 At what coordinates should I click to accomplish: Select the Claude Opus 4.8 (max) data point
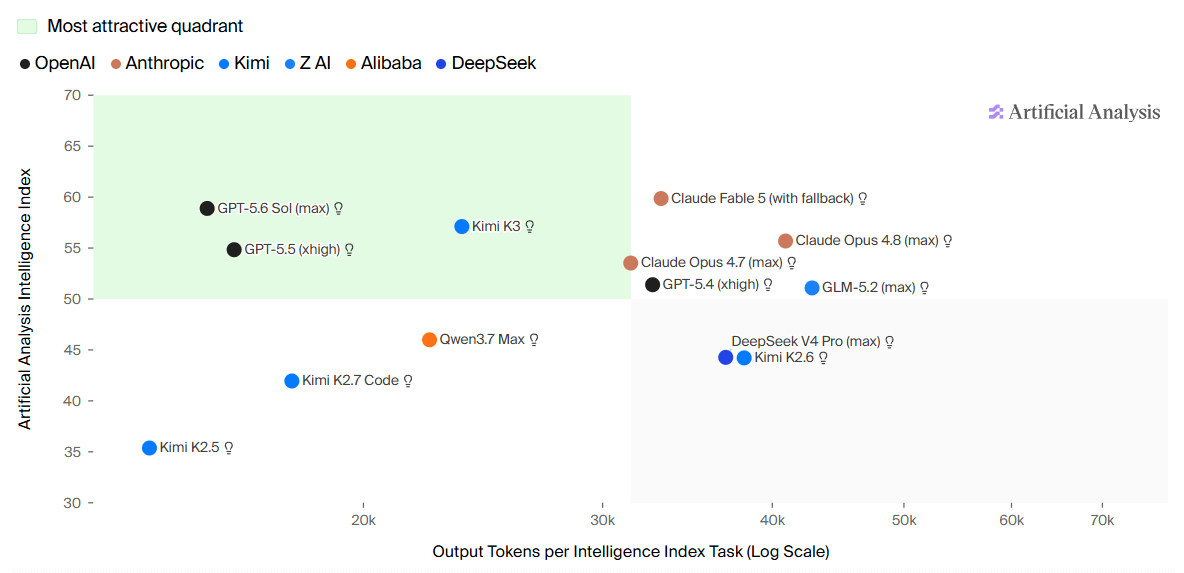tap(785, 241)
